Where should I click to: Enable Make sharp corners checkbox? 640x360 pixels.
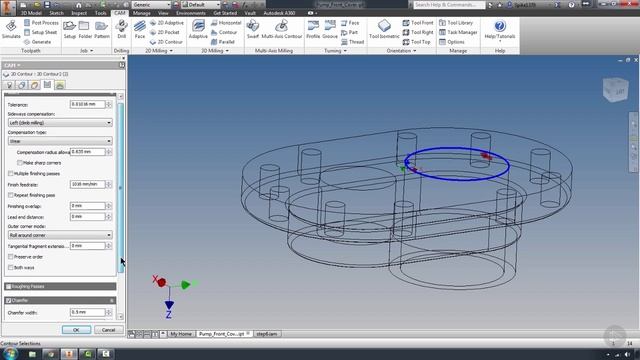click(20, 162)
